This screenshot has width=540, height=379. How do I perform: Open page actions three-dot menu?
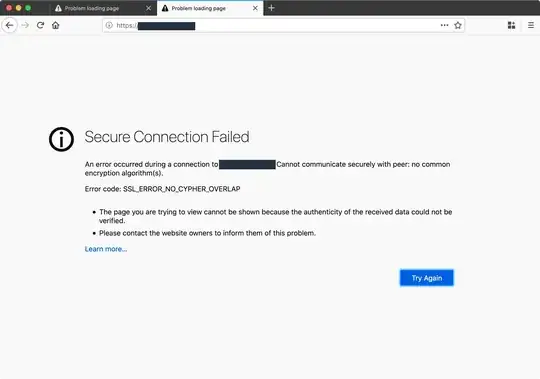(x=444, y=25)
